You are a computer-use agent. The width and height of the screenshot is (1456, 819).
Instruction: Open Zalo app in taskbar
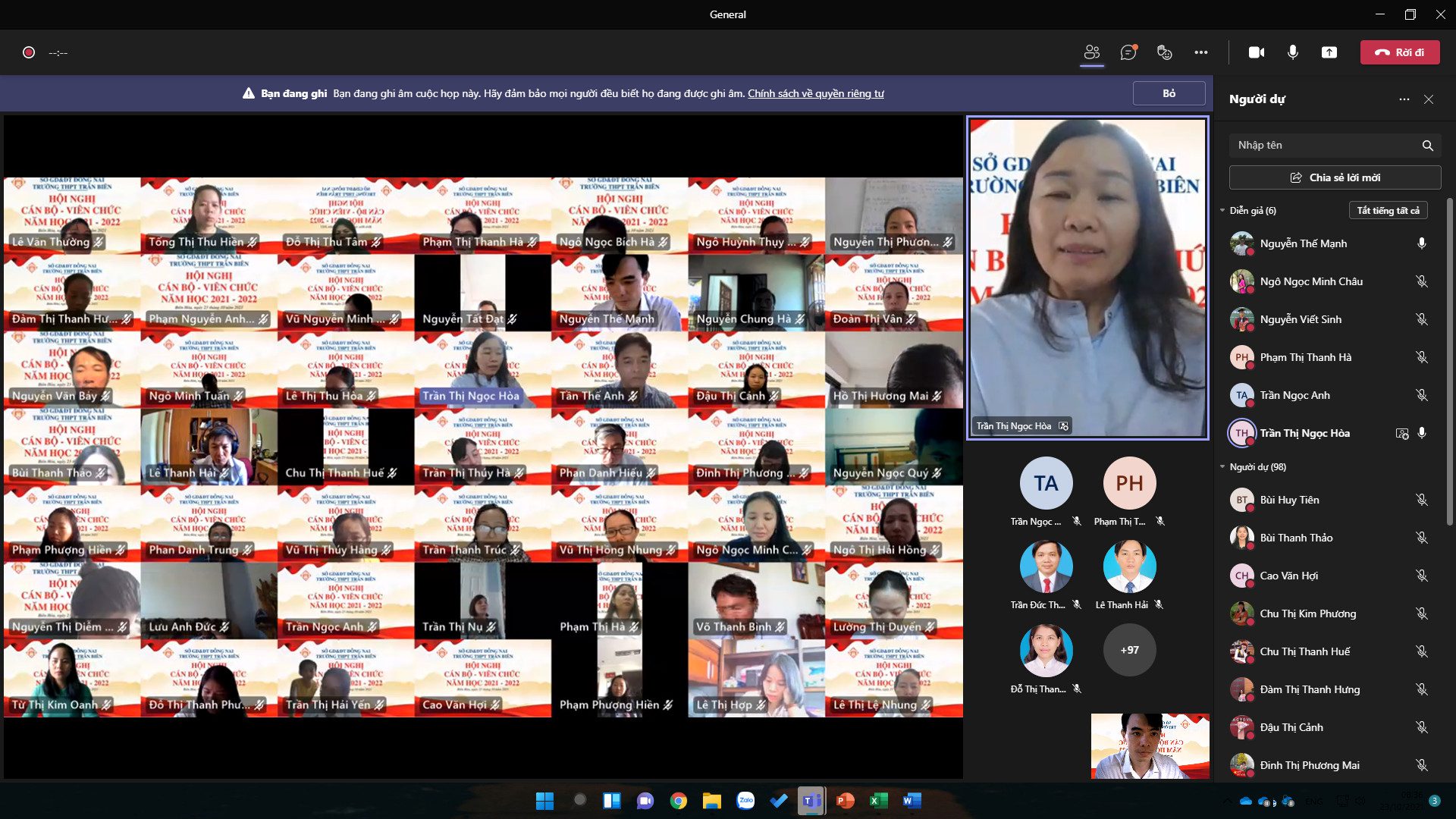click(745, 801)
